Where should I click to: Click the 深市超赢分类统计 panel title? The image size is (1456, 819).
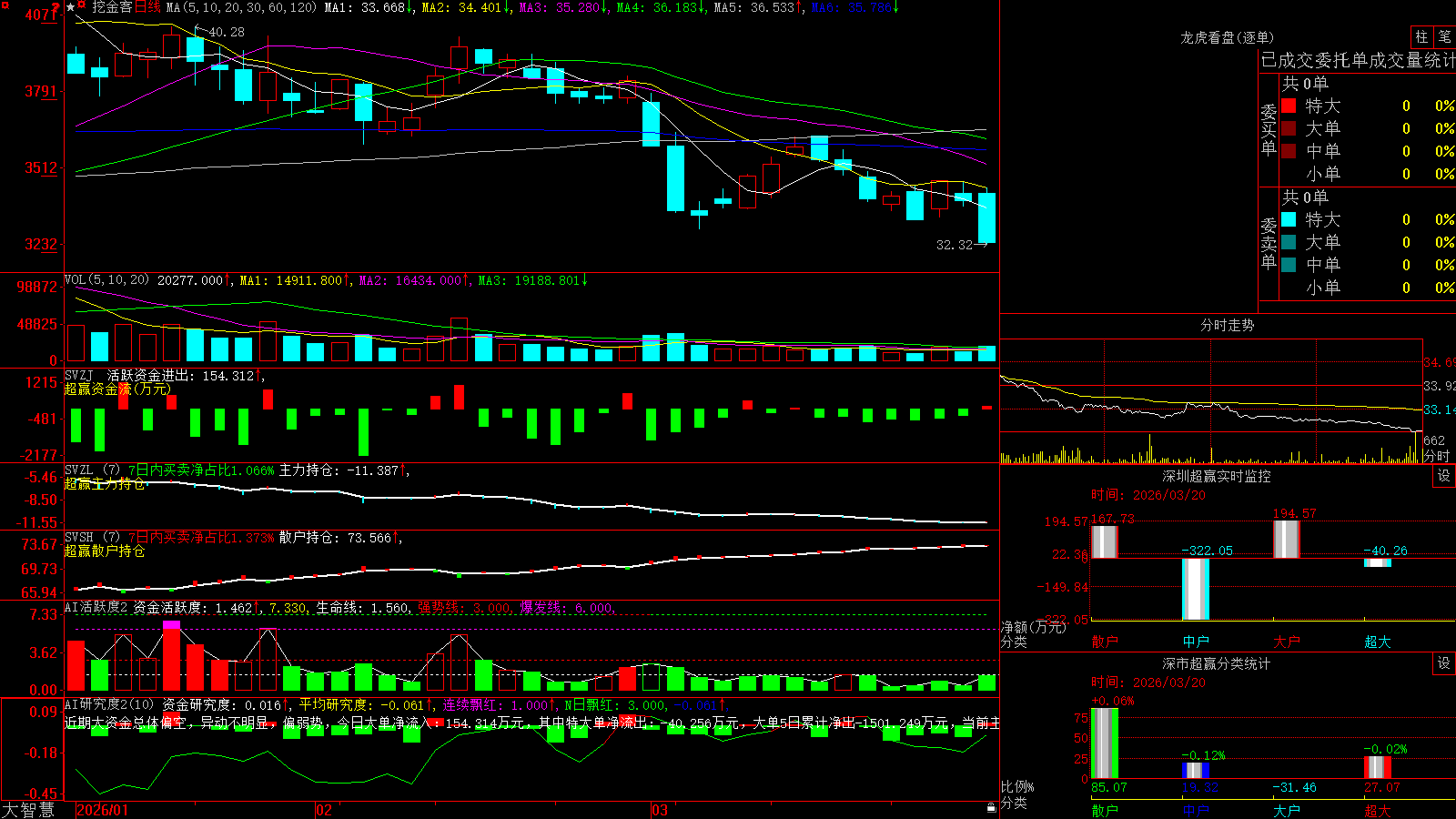[1217, 663]
